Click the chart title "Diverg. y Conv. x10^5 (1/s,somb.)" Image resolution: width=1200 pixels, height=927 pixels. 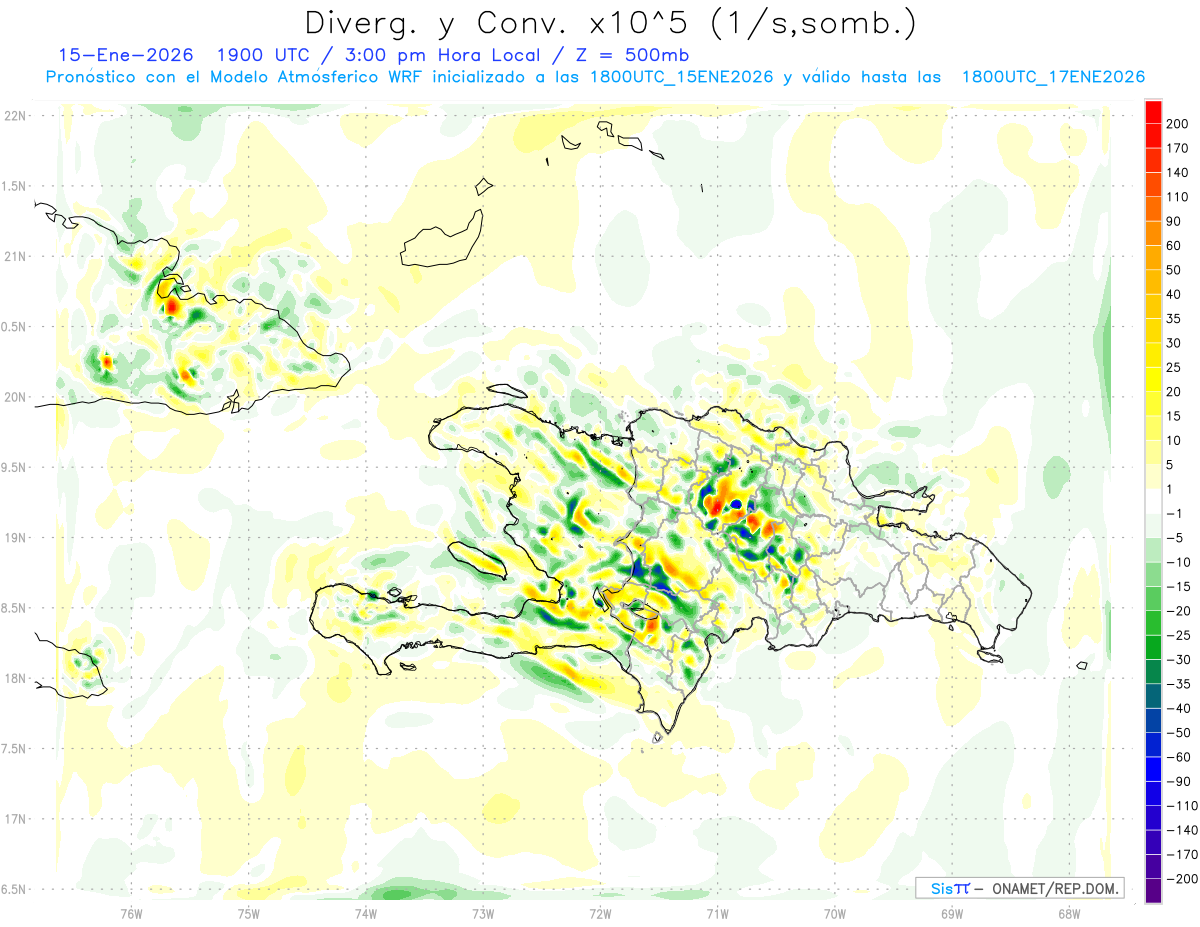[609, 23]
